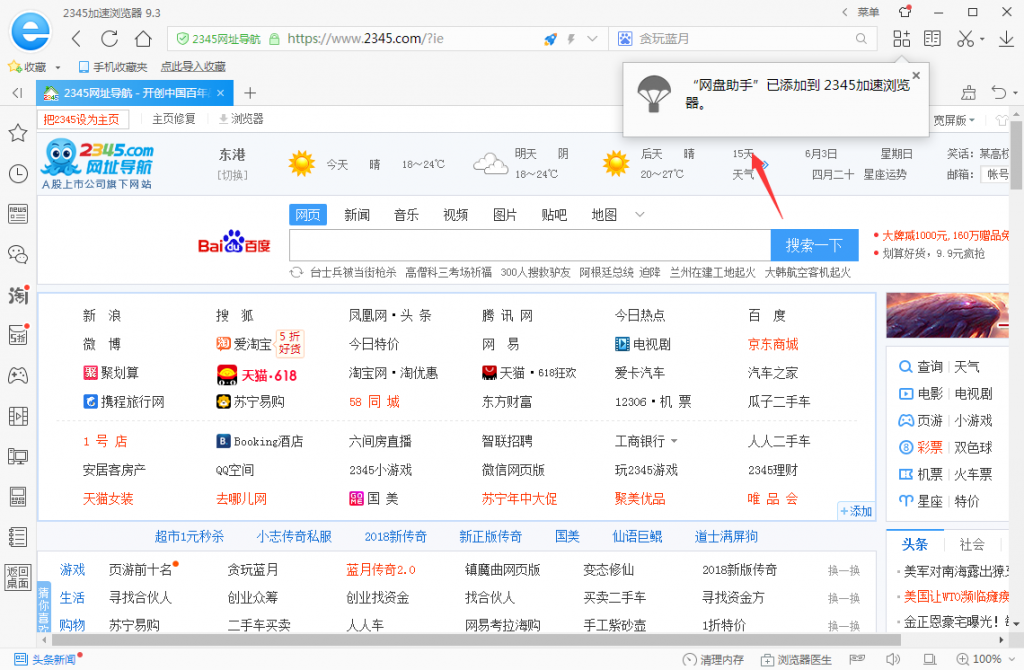Open the sidebar WeChat chat icon
Image resolution: width=1024 pixels, height=670 pixels.
pos(18,255)
